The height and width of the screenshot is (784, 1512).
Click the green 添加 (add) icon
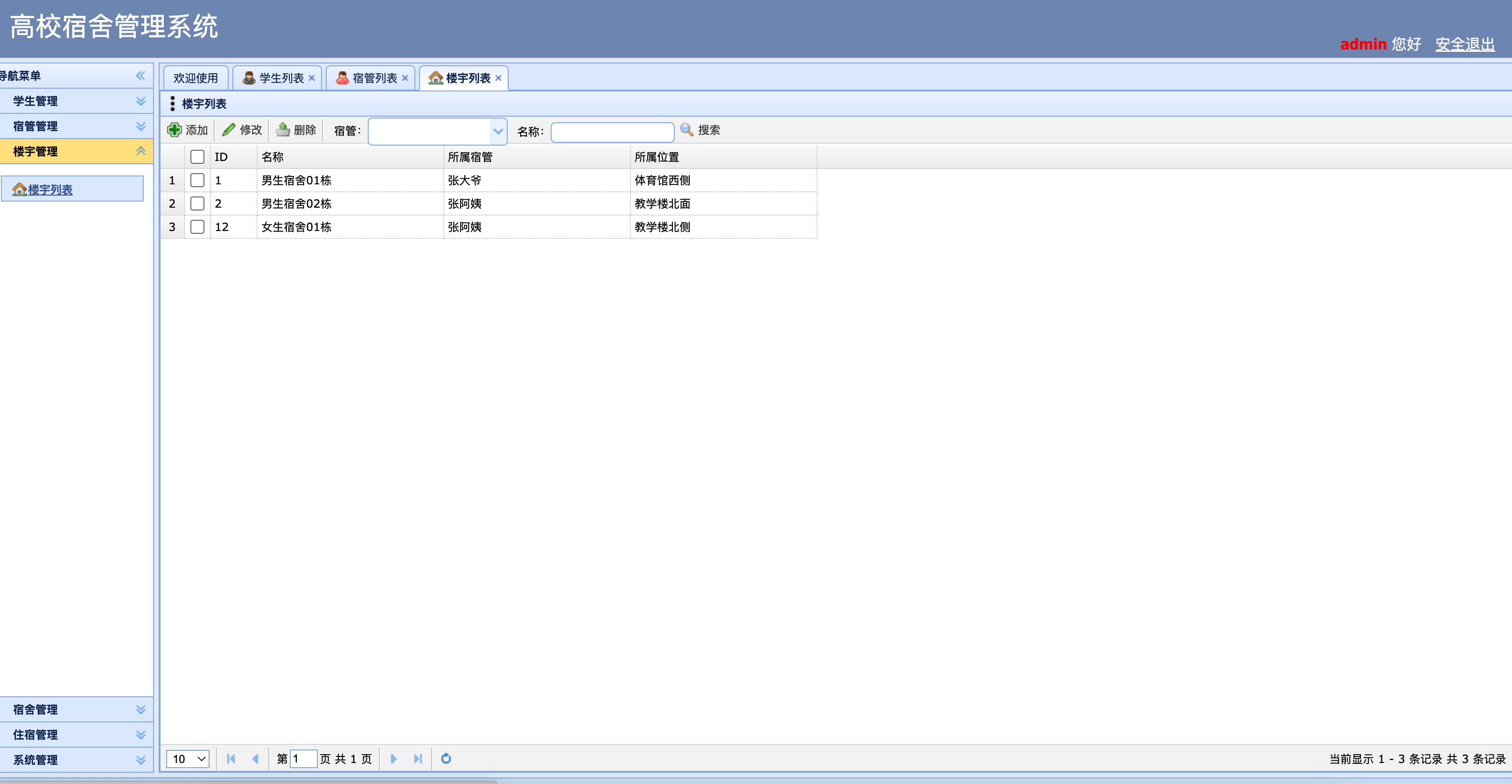pos(175,130)
